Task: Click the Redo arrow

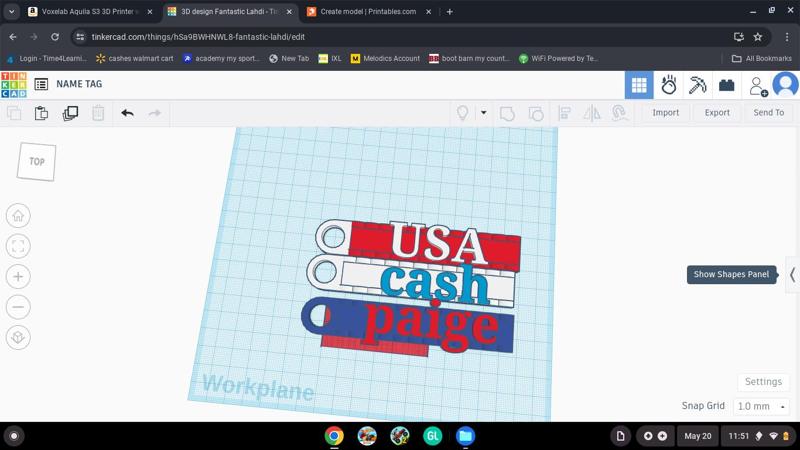Action: pyautogui.click(x=155, y=113)
